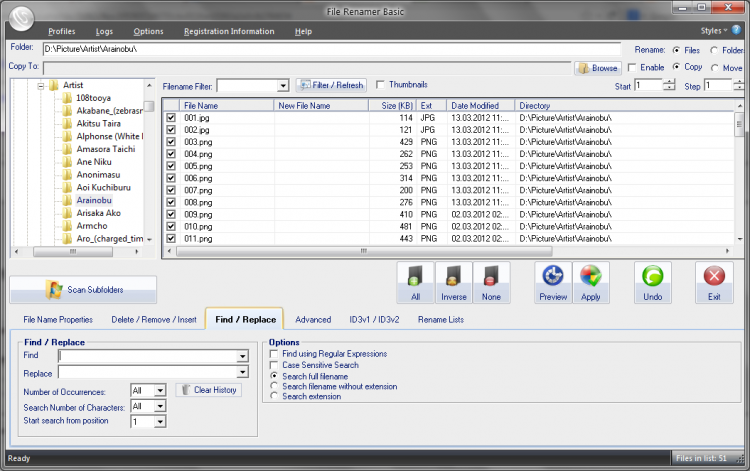Screen dimensions: 750x471
Task: Click into the Find text field
Action: (x=147, y=355)
